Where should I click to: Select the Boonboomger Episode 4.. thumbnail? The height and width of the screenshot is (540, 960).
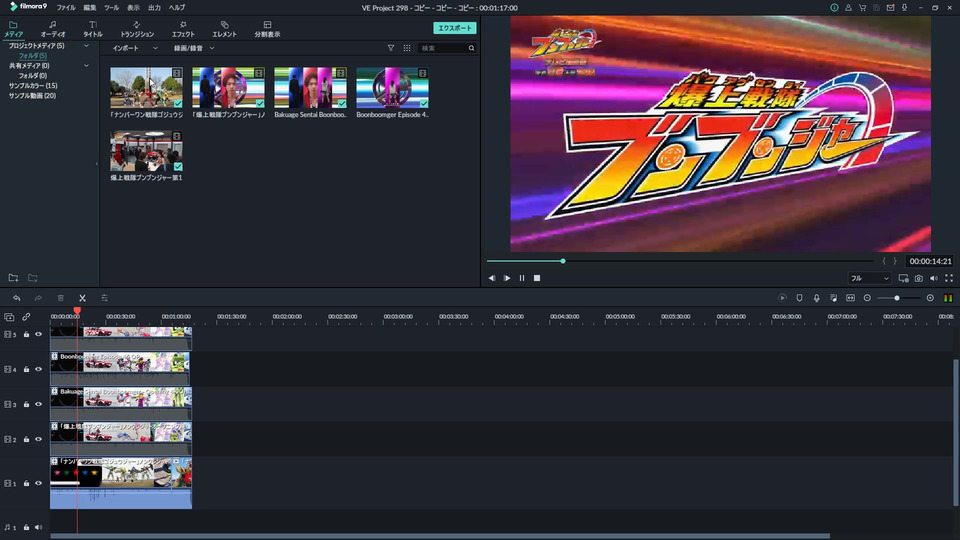tap(392, 88)
